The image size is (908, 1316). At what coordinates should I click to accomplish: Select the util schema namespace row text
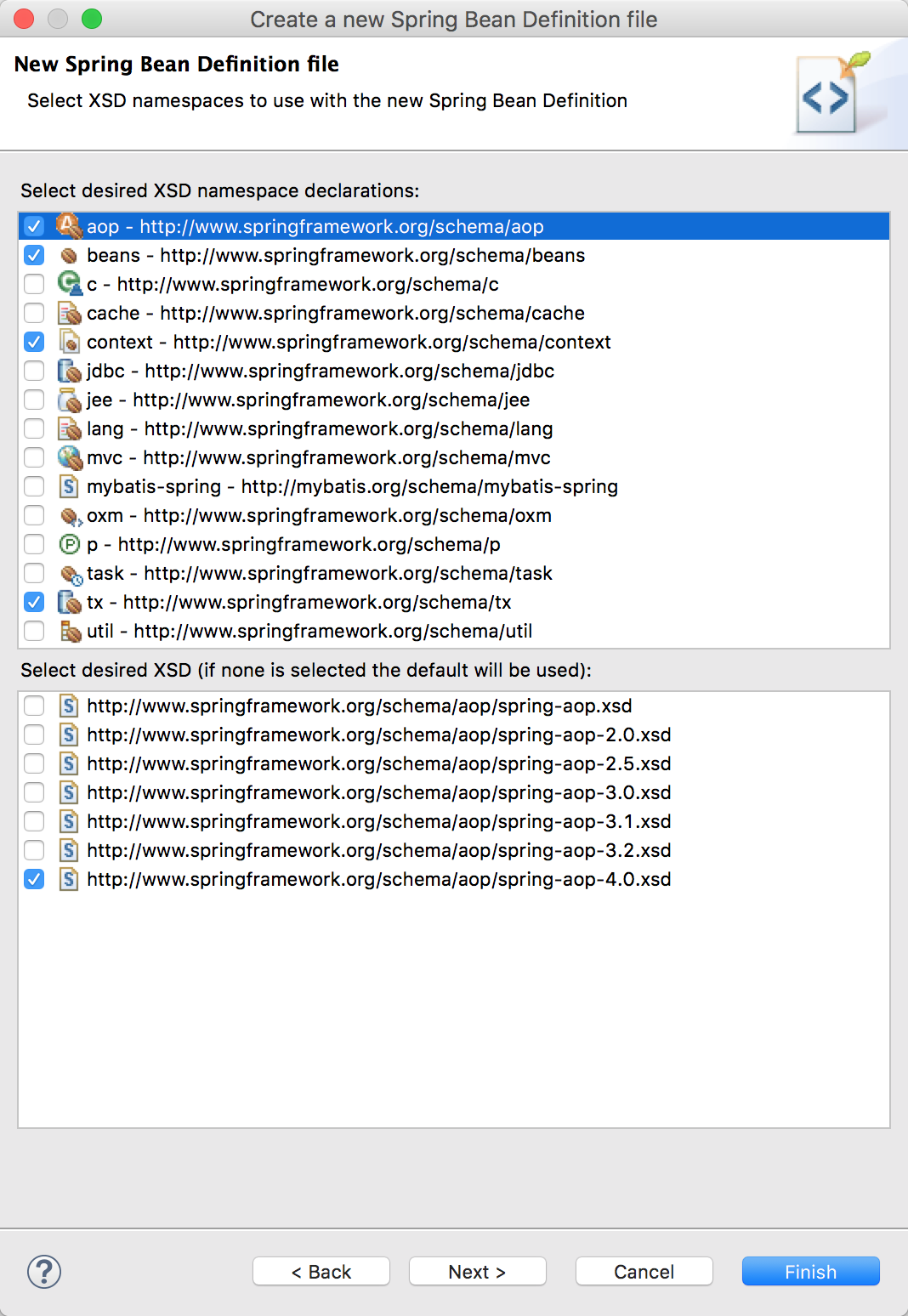309,631
